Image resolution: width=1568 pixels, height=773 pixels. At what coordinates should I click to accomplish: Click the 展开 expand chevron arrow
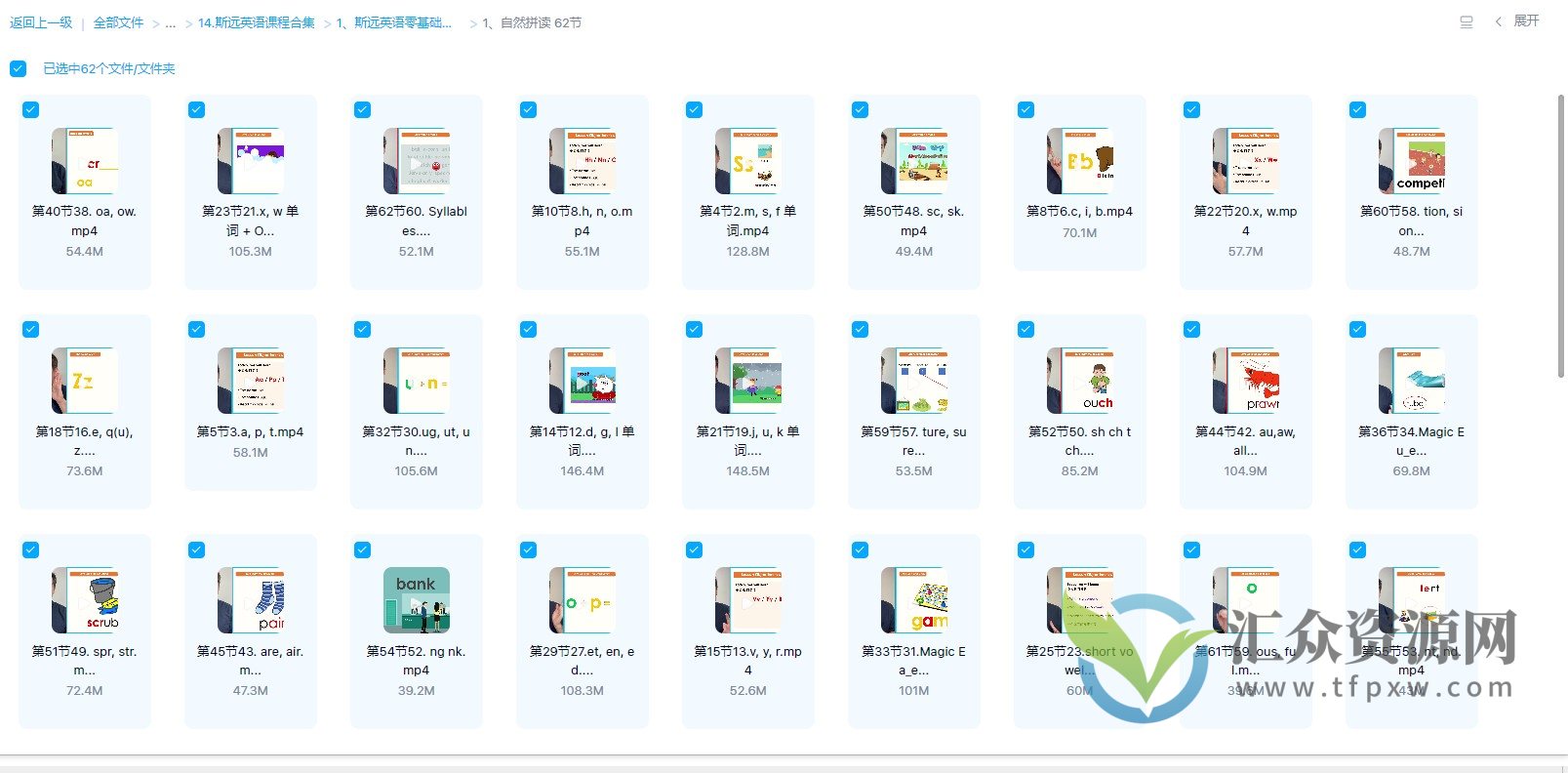click(1499, 21)
